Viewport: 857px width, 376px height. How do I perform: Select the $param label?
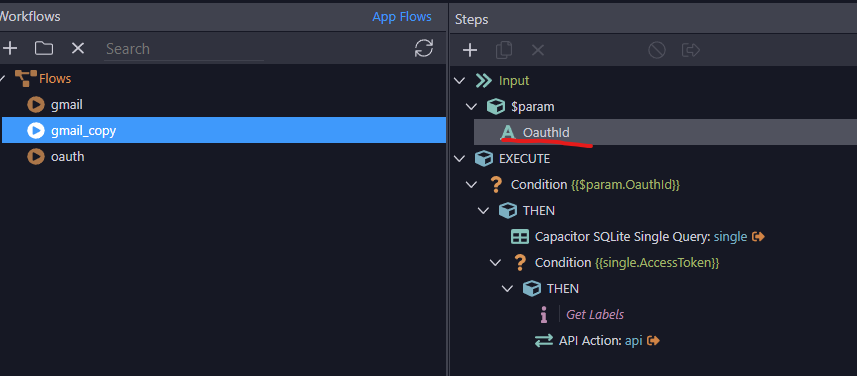(x=532, y=107)
